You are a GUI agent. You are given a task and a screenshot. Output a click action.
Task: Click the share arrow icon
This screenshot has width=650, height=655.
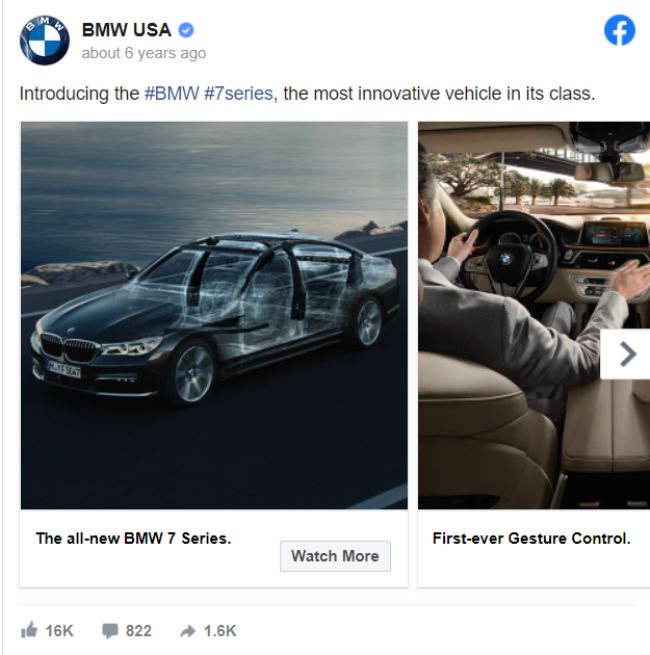[188, 631]
